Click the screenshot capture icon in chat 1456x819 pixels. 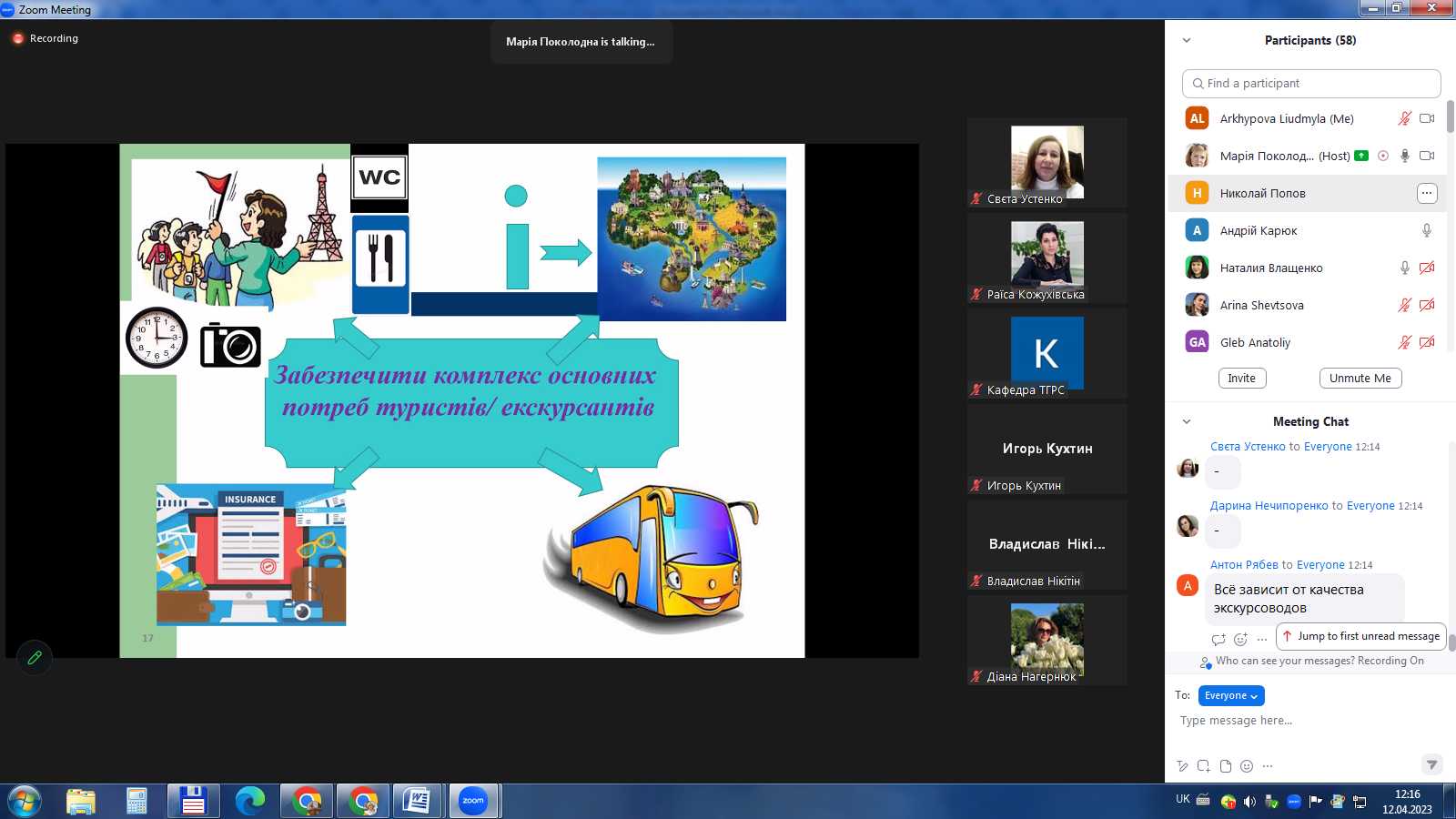pyautogui.click(x=1203, y=766)
